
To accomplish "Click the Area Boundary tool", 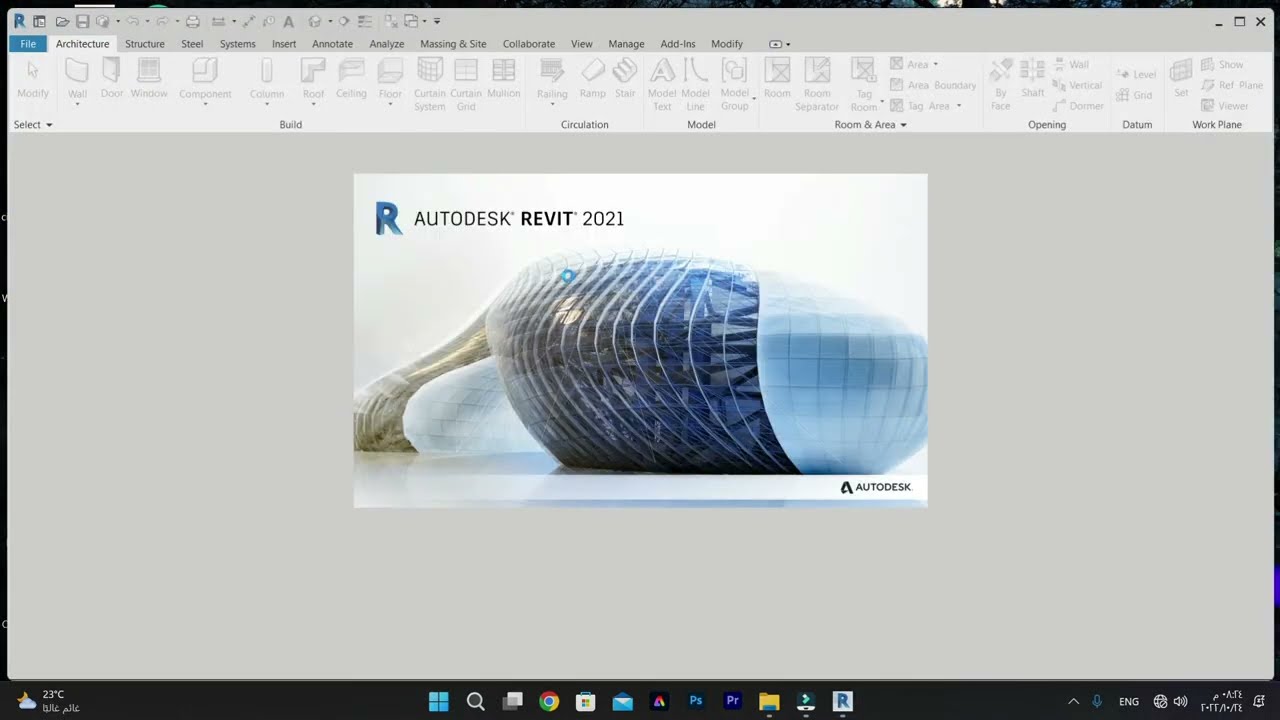I will click(x=933, y=85).
